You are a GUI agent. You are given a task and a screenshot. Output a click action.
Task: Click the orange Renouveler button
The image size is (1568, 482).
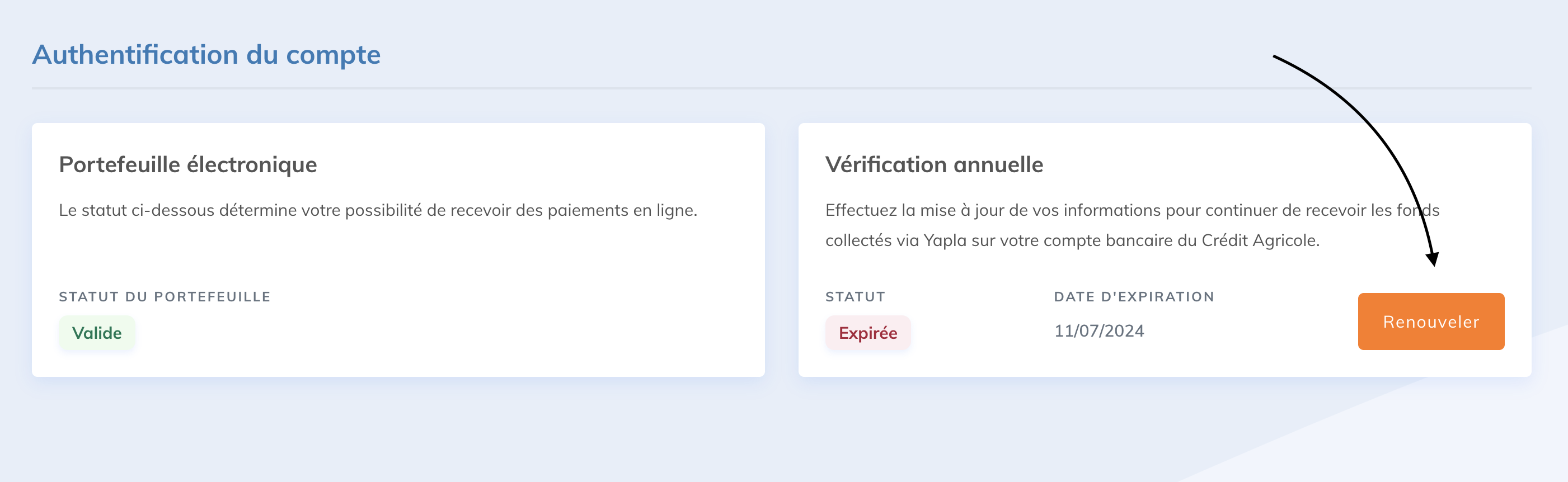[x=1430, y=322]
